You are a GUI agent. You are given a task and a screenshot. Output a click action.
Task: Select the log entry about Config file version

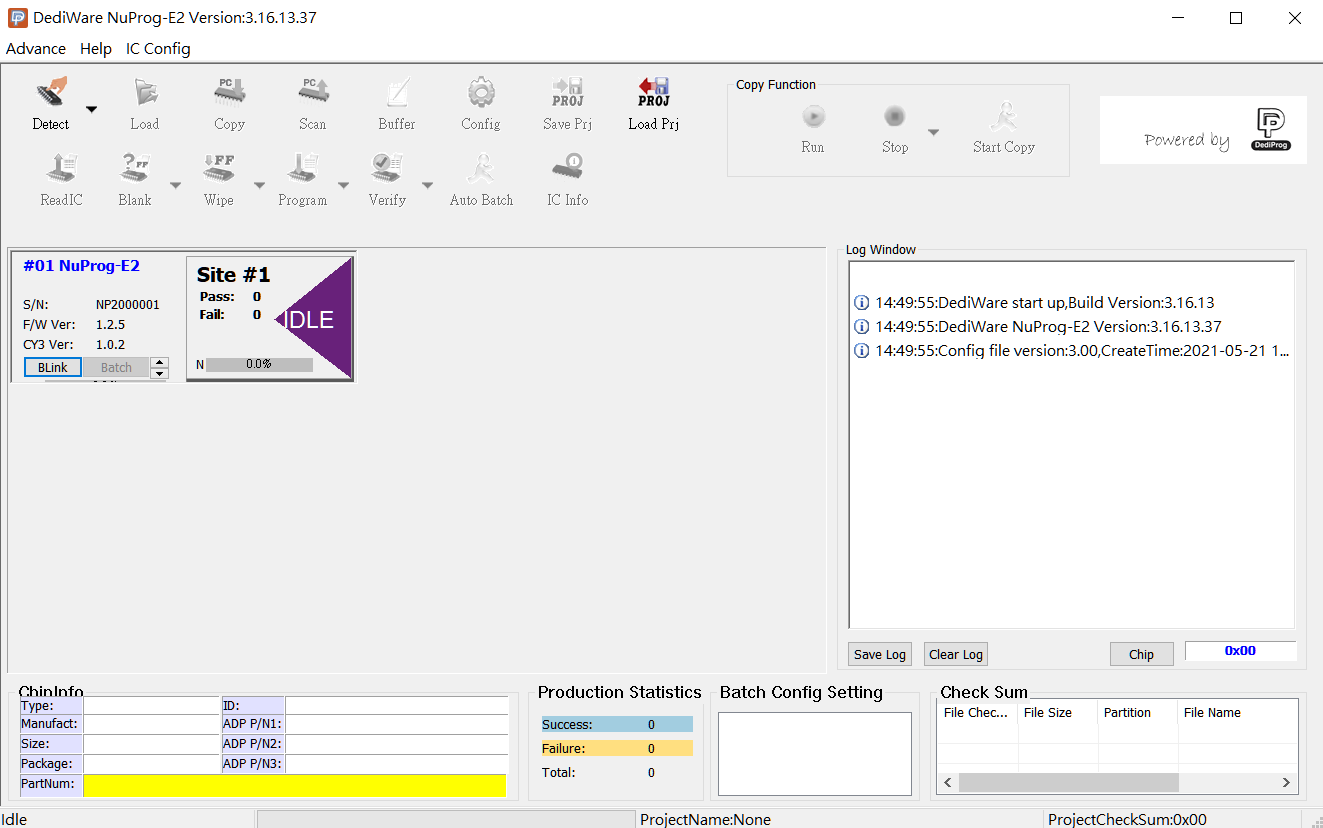point(1072,351)
